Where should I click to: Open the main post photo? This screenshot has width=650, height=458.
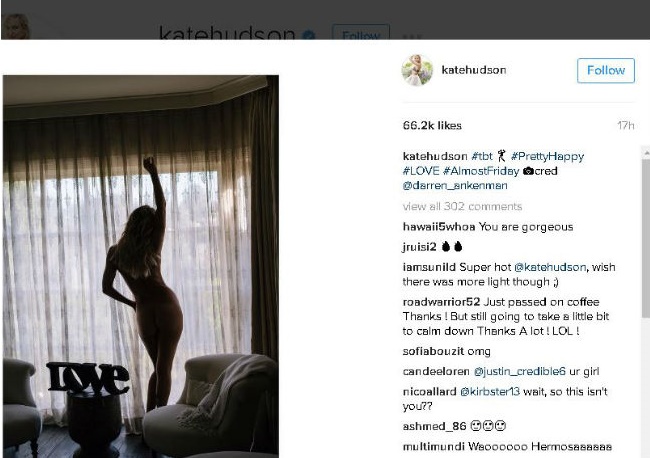click(x=141, y=266)
